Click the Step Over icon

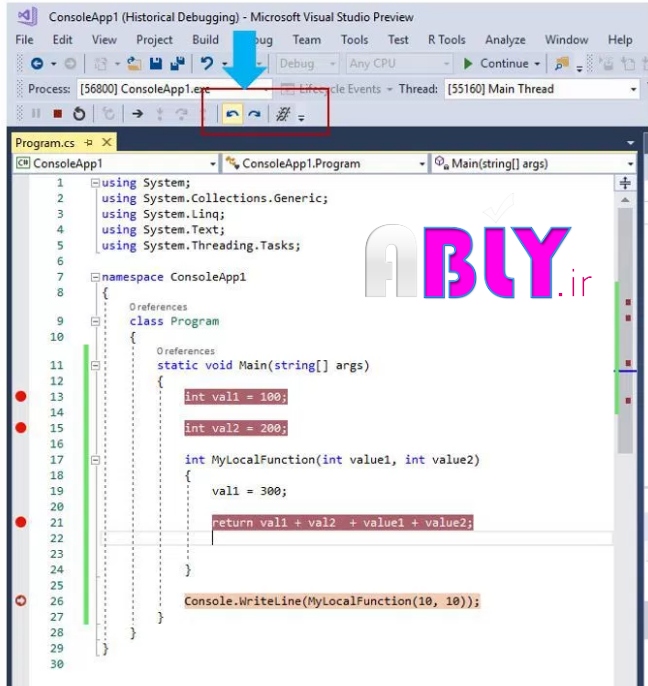point(182,114)
